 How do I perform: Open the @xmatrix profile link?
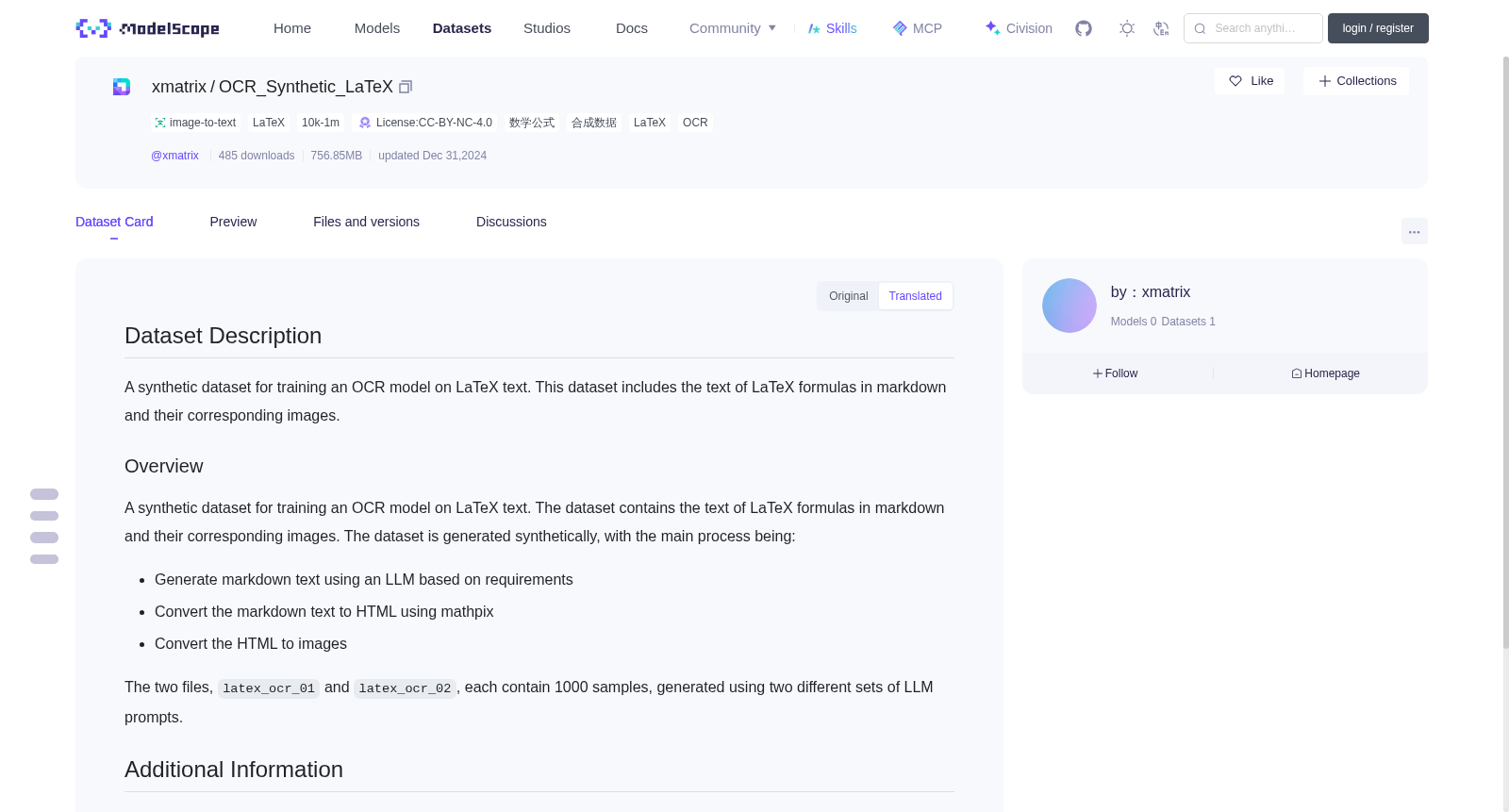point(174,156)
